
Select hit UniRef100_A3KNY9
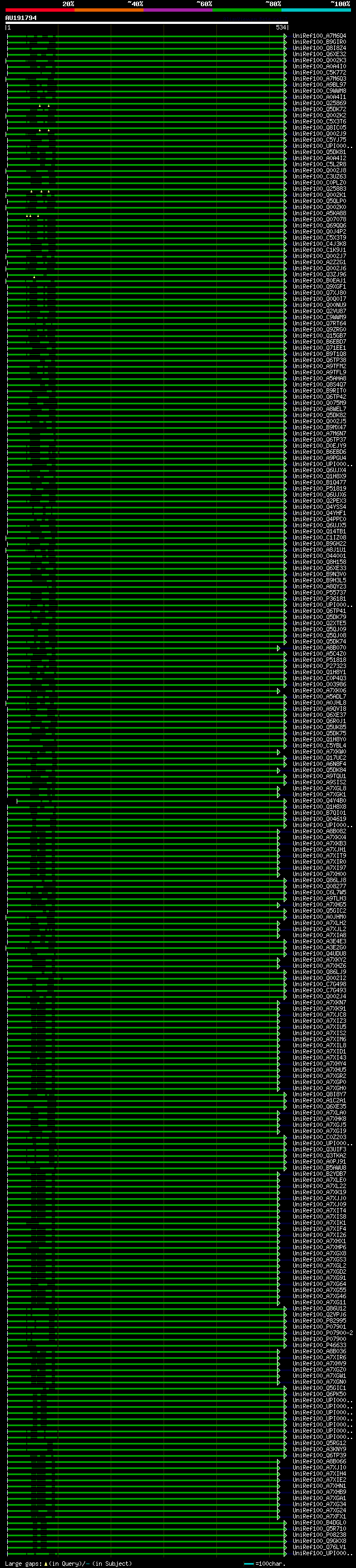[x=319, y=1449]
